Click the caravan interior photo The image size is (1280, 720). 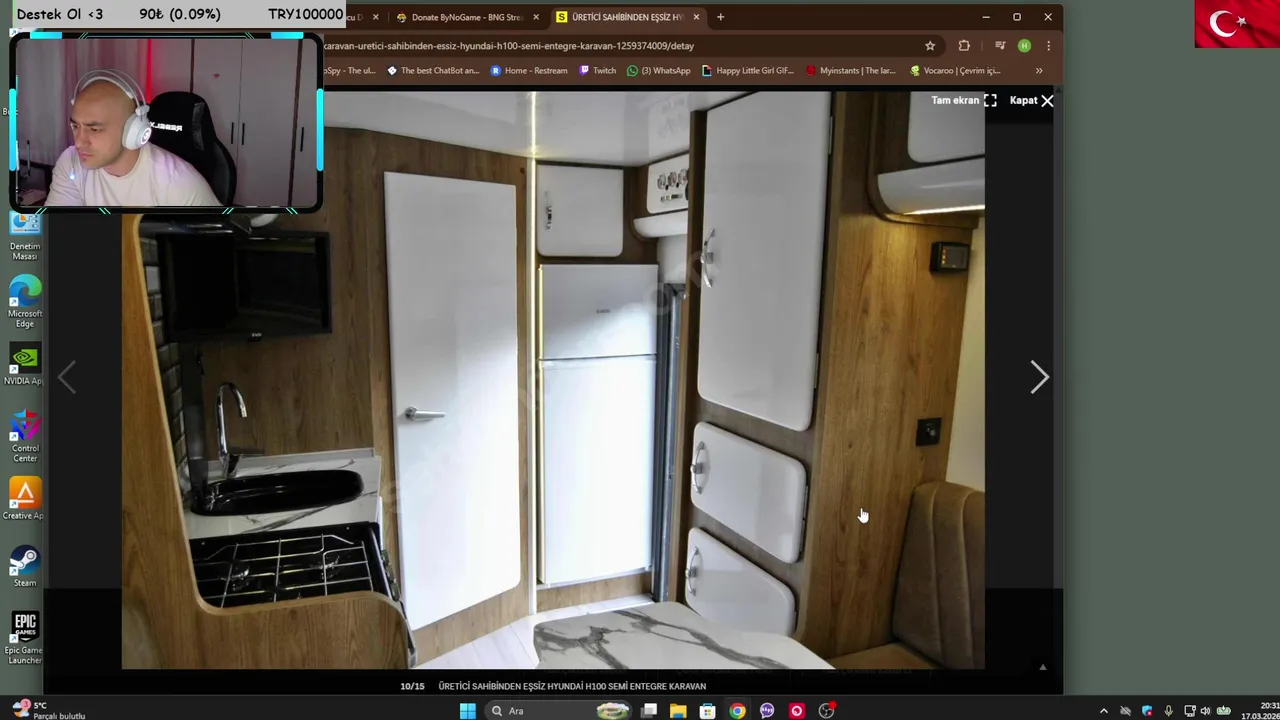click(x=553, y=380)
